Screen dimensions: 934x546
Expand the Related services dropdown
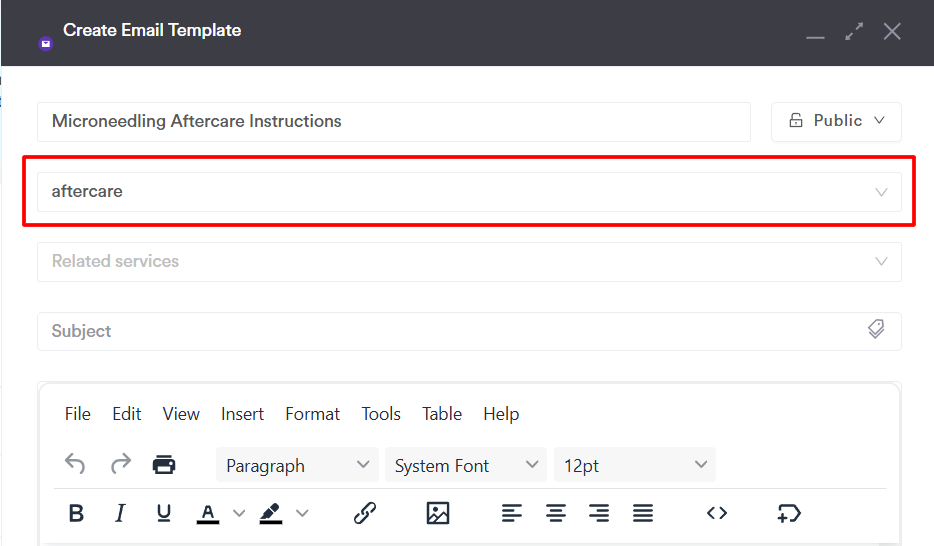coord(469,261)
